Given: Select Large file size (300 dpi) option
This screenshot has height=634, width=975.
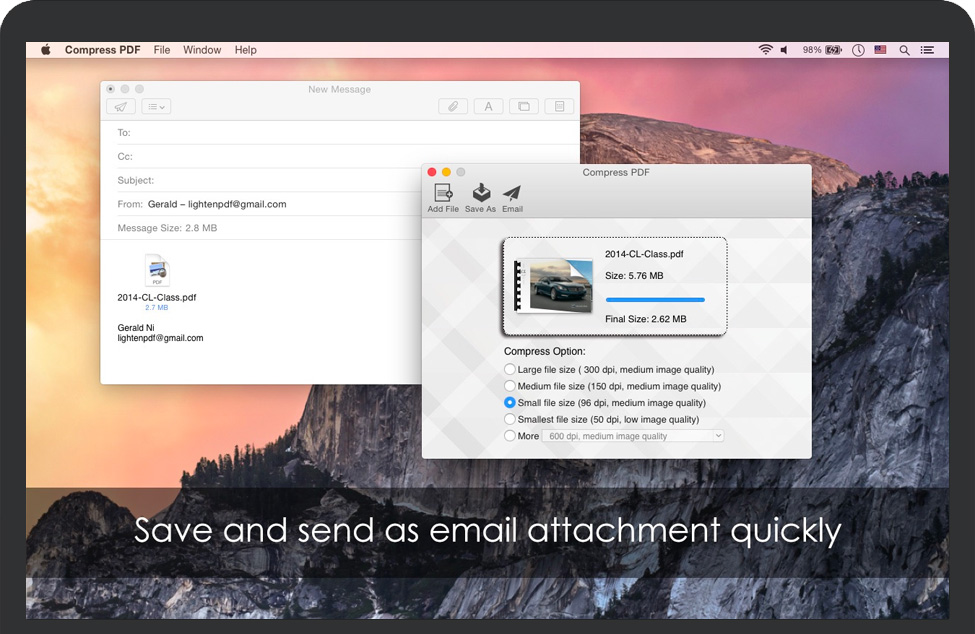Looking at the screenshot, I should coord(510,370).
